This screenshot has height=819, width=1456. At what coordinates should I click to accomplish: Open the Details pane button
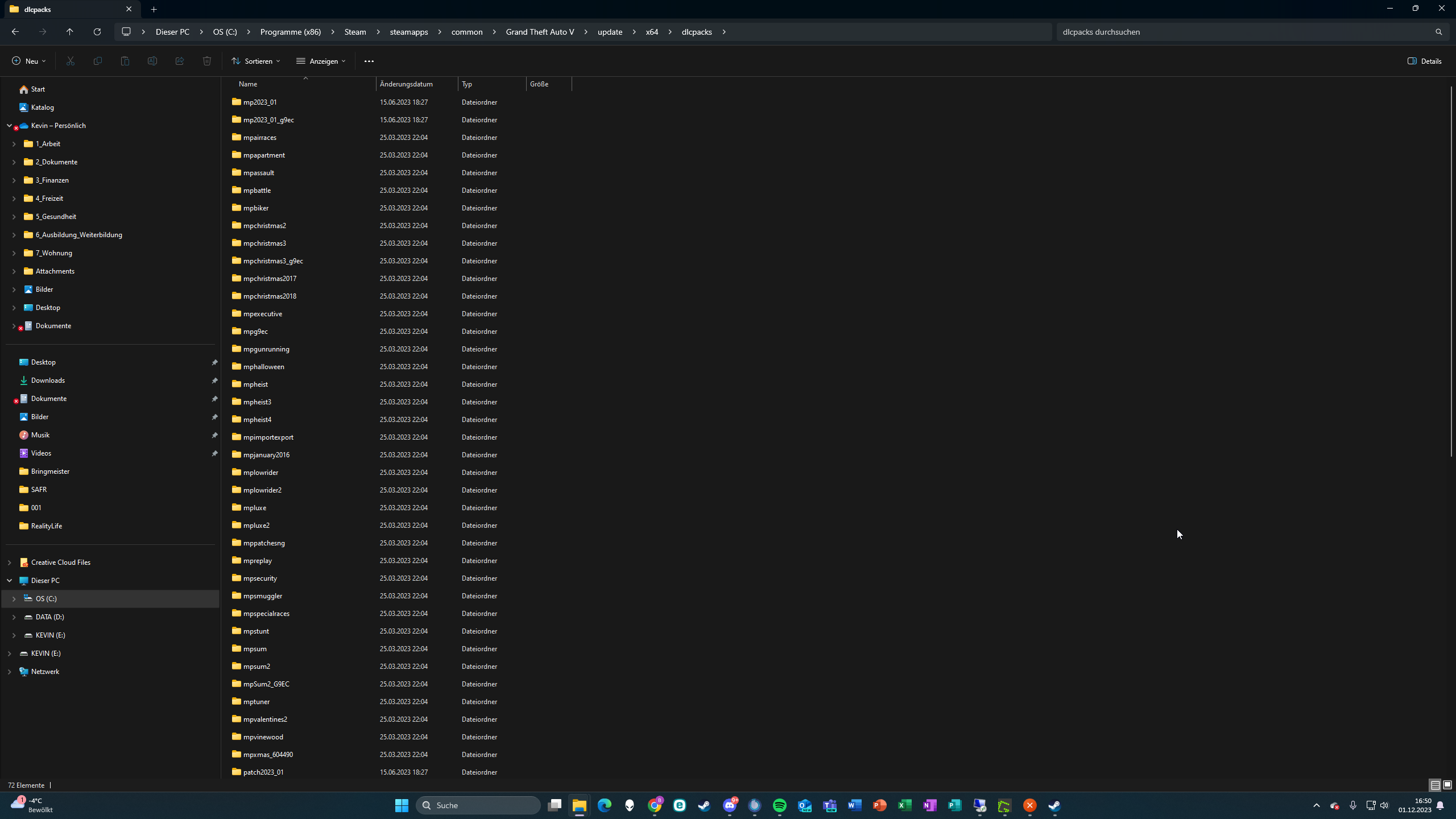pos(1424,61)
